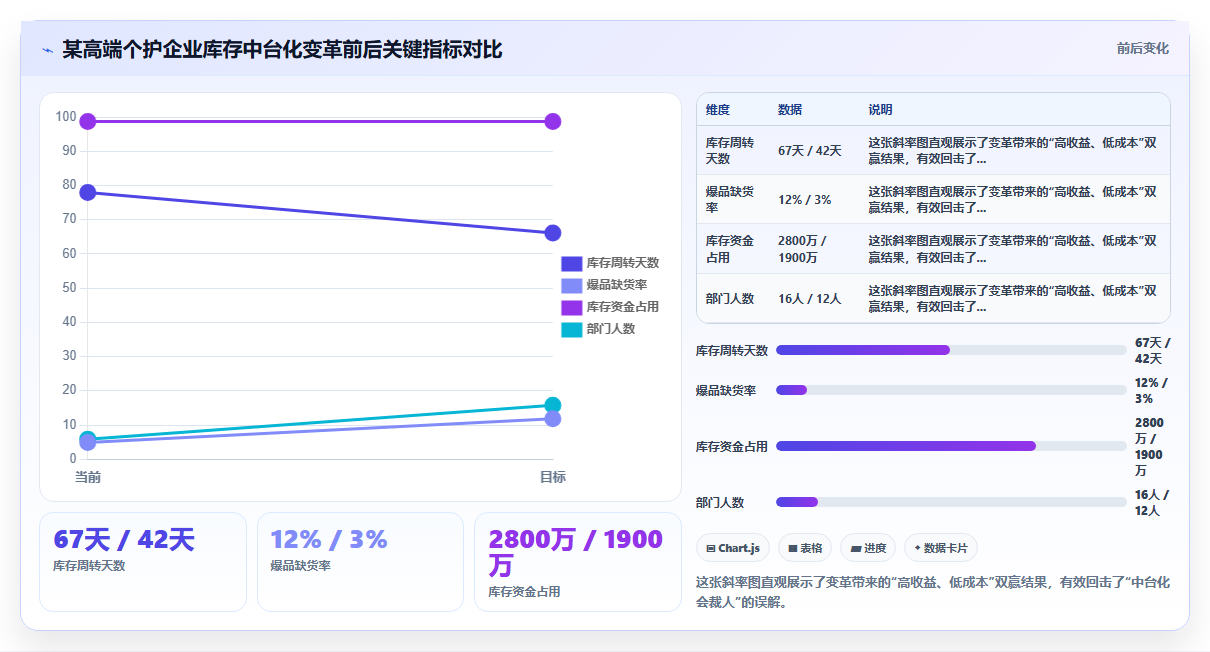Click the chart title heading text
1210x652 pixels.
[282, 49]
